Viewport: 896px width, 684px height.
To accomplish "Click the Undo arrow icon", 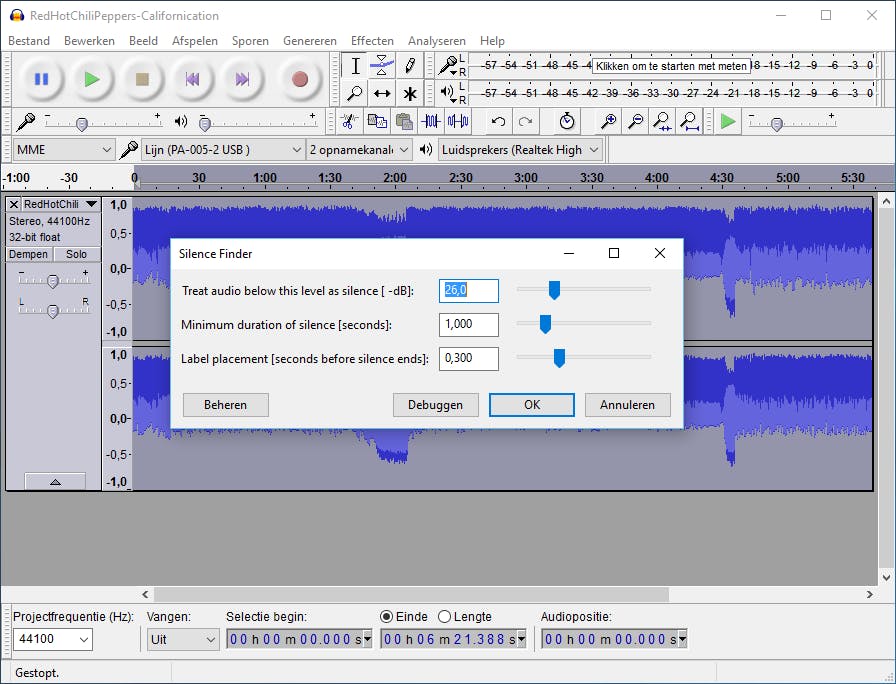I will [x=498, y=121].
